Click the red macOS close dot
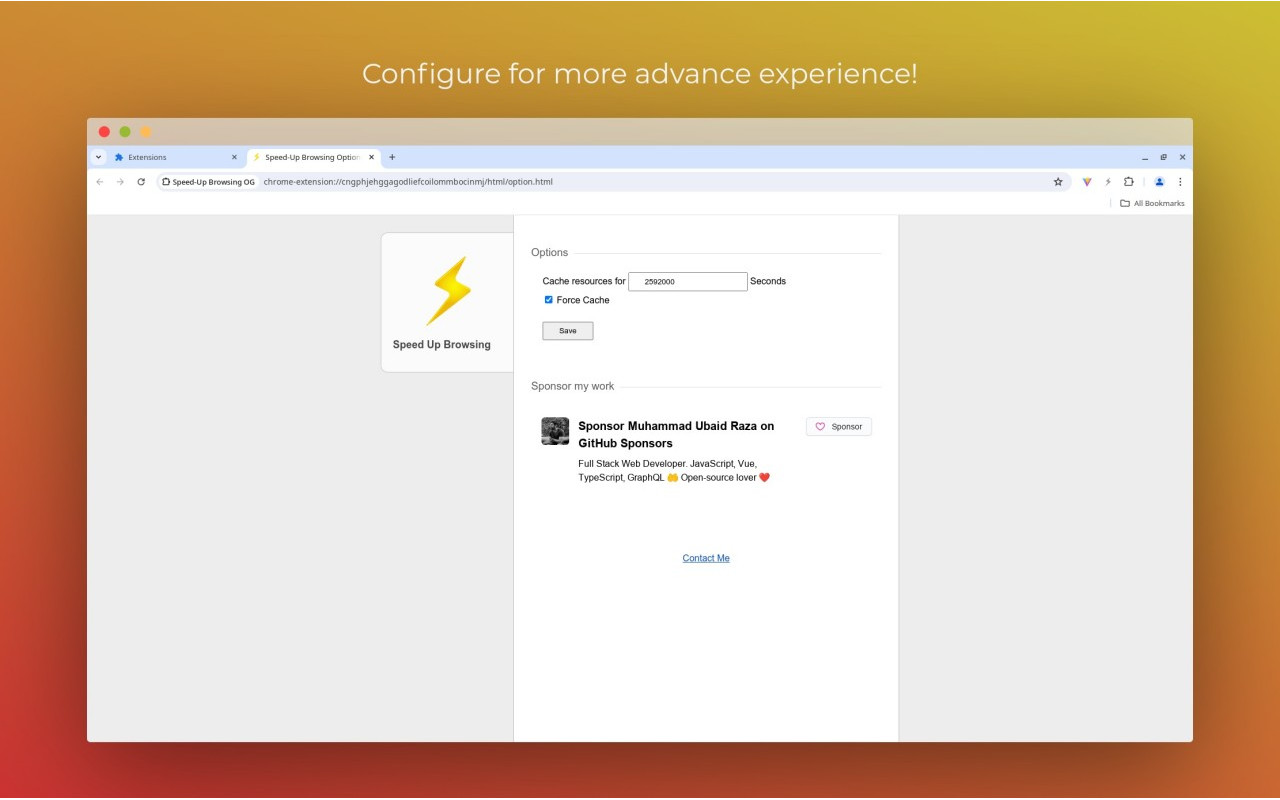Screen dimensions: 1280x800 point(104,132)
